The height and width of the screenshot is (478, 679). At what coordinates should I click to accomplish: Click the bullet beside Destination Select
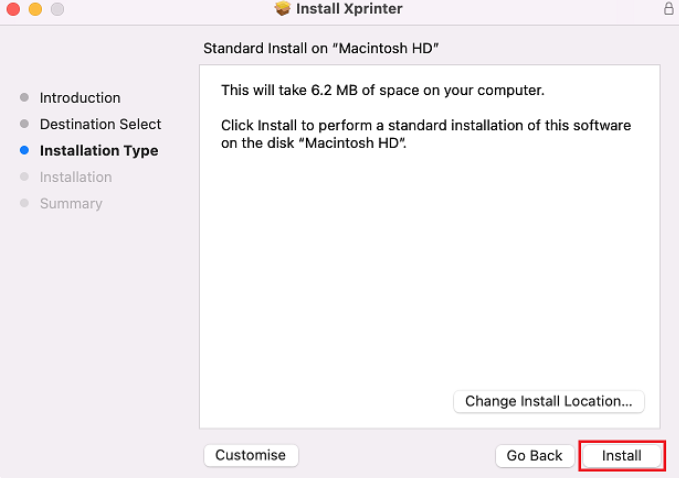[x=25, y=124]
